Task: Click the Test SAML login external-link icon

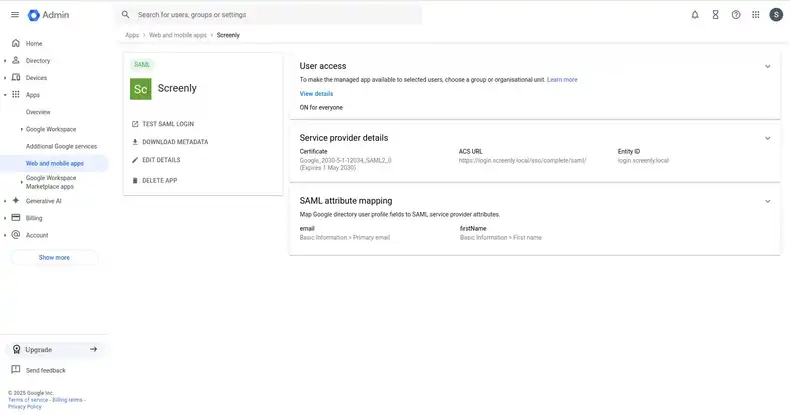Action: click(135, 124)
